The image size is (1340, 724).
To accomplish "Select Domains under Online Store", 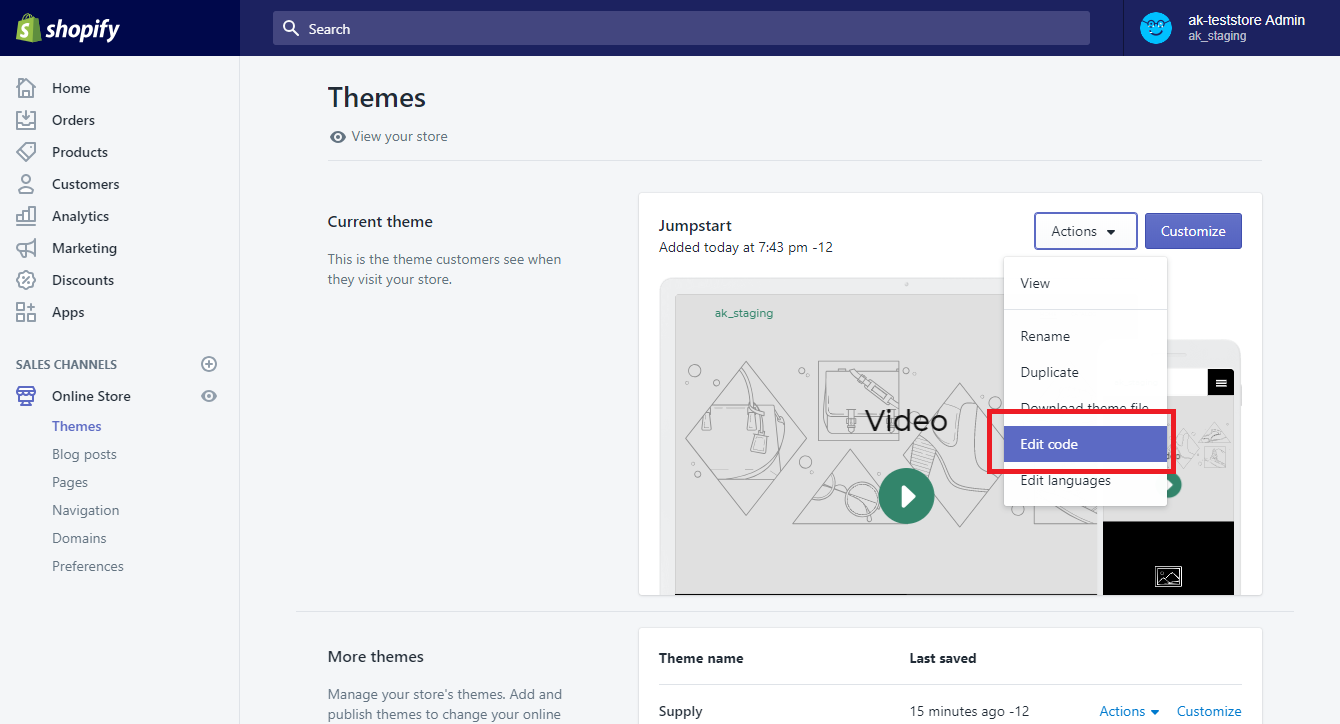I will 79,538.
